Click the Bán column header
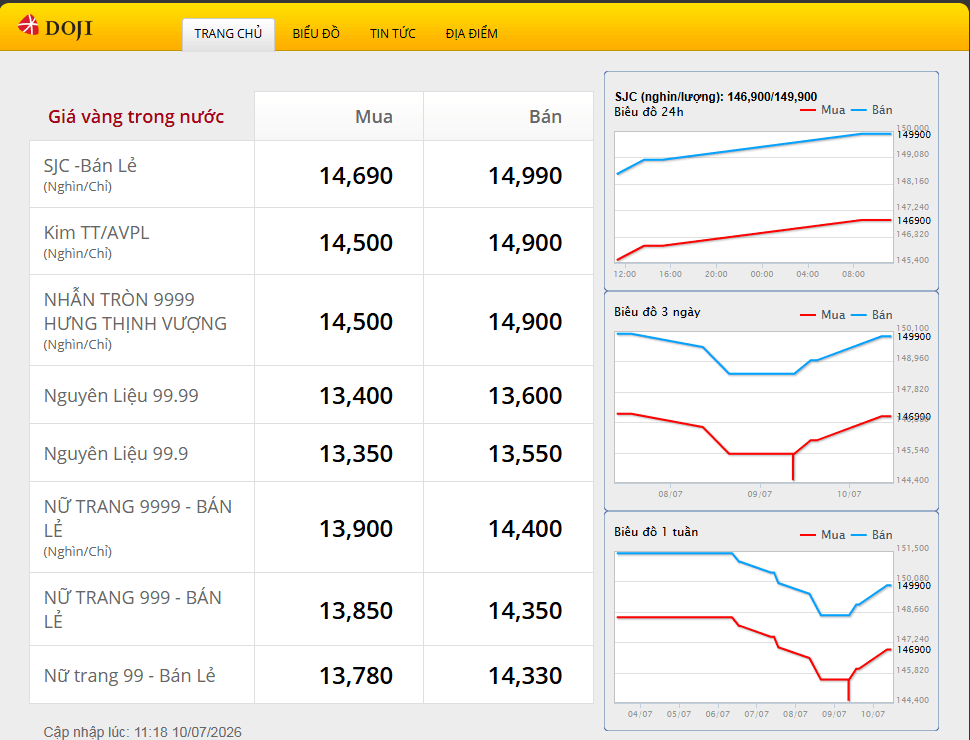The image size is (970, 740). coord(545,117)
